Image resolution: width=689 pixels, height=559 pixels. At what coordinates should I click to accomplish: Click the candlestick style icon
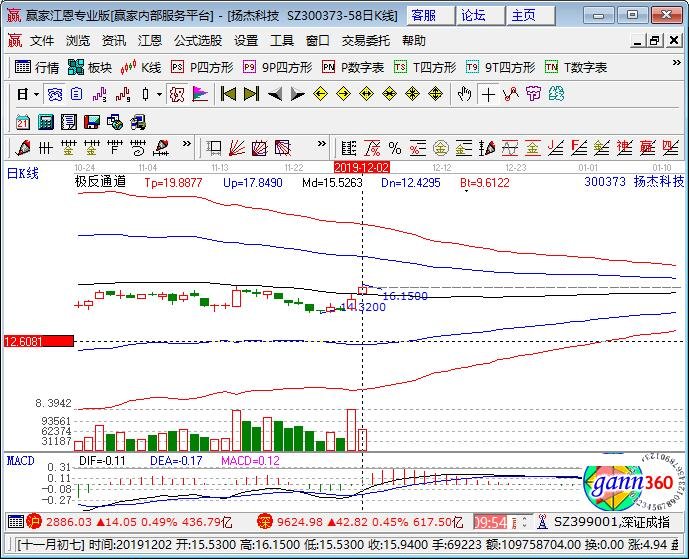pos(145,94)
